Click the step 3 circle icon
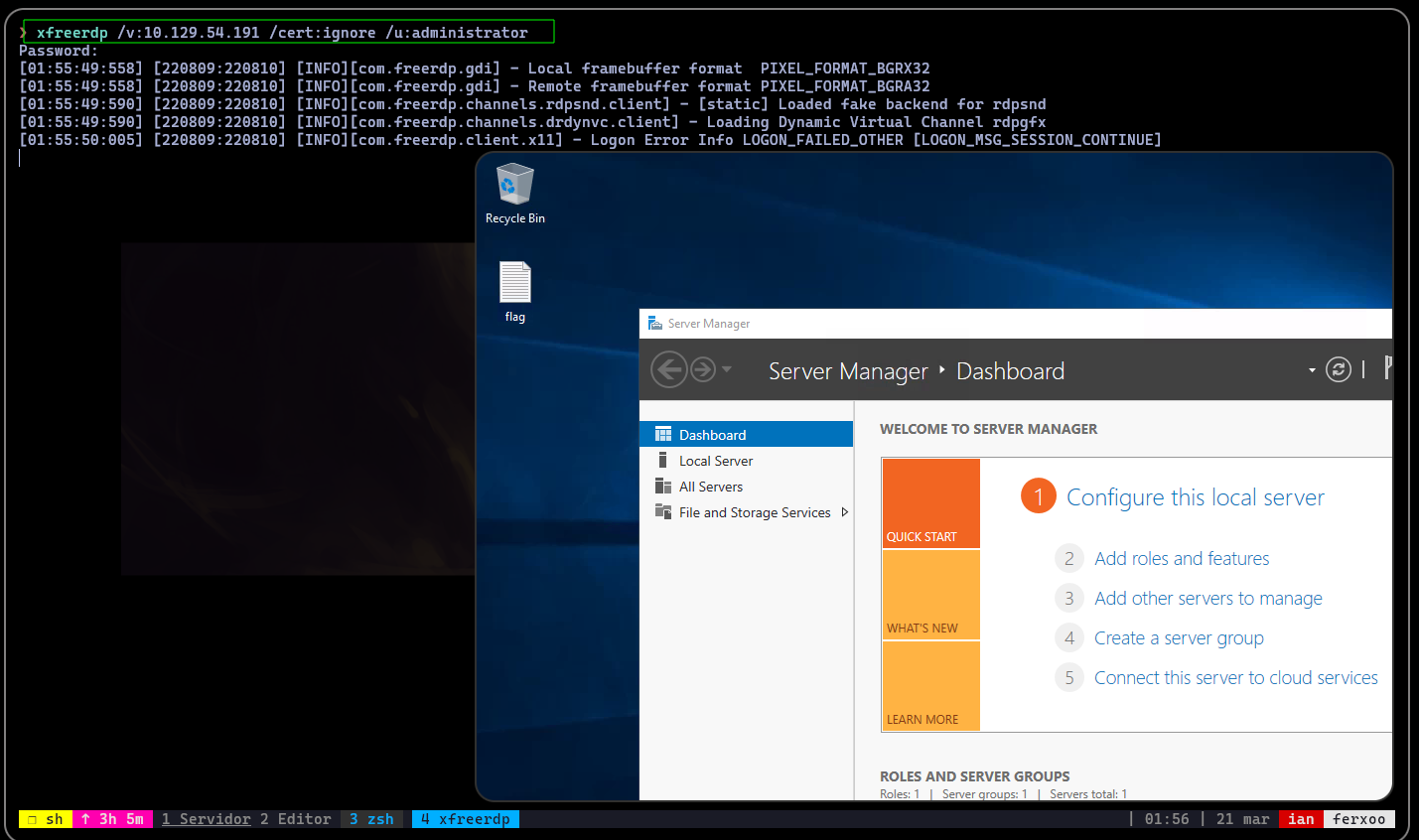The height and width of the screenshot is (840, 1419). 1068,598
